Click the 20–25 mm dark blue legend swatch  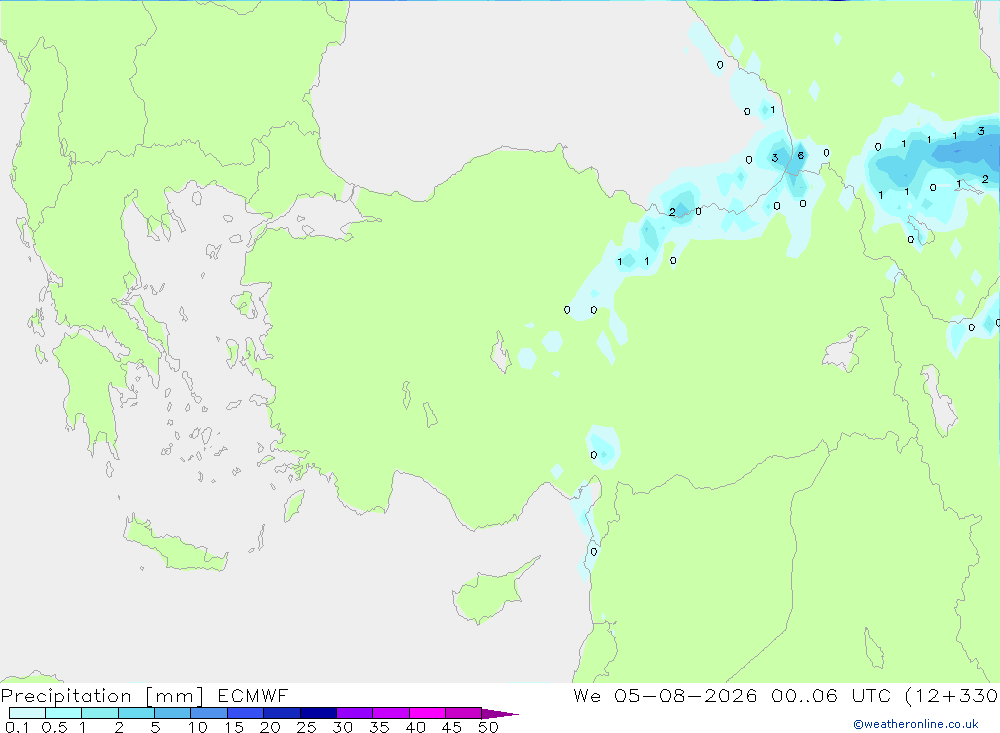(282, 713)
